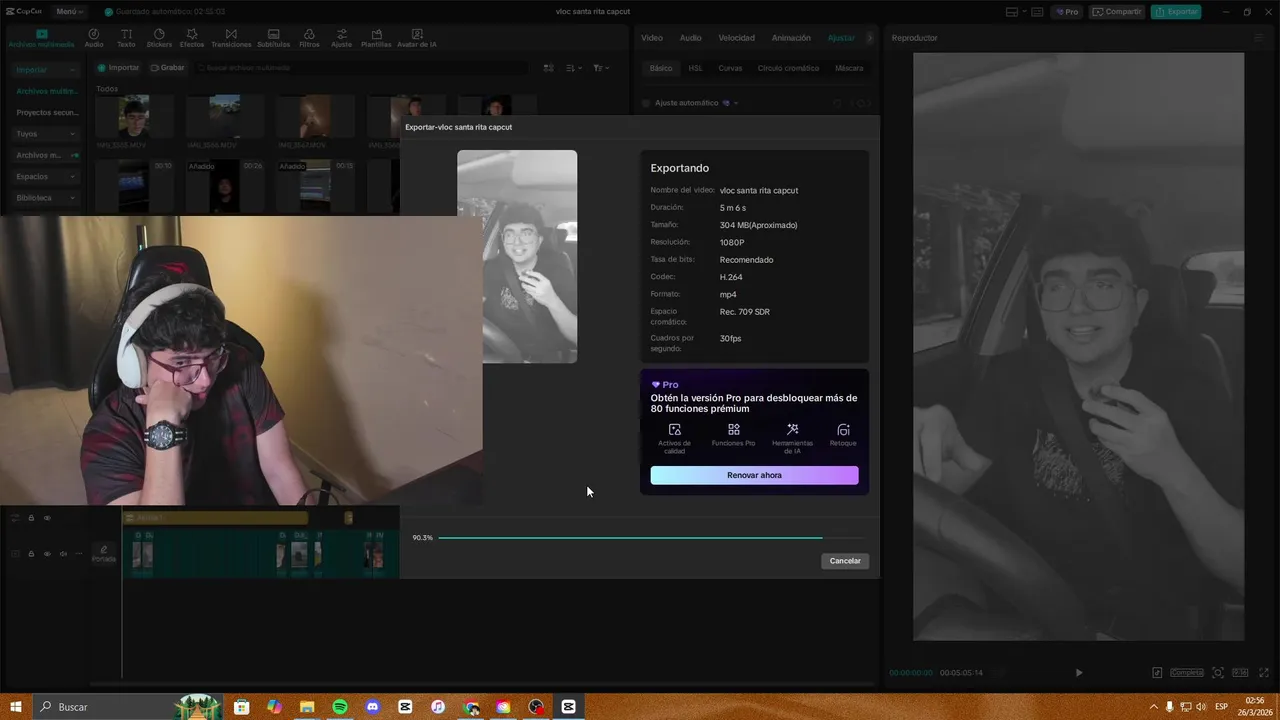Click the Retoque icon in the Pro box
This screenshot has width=1280, height=720.
point(843,430)
